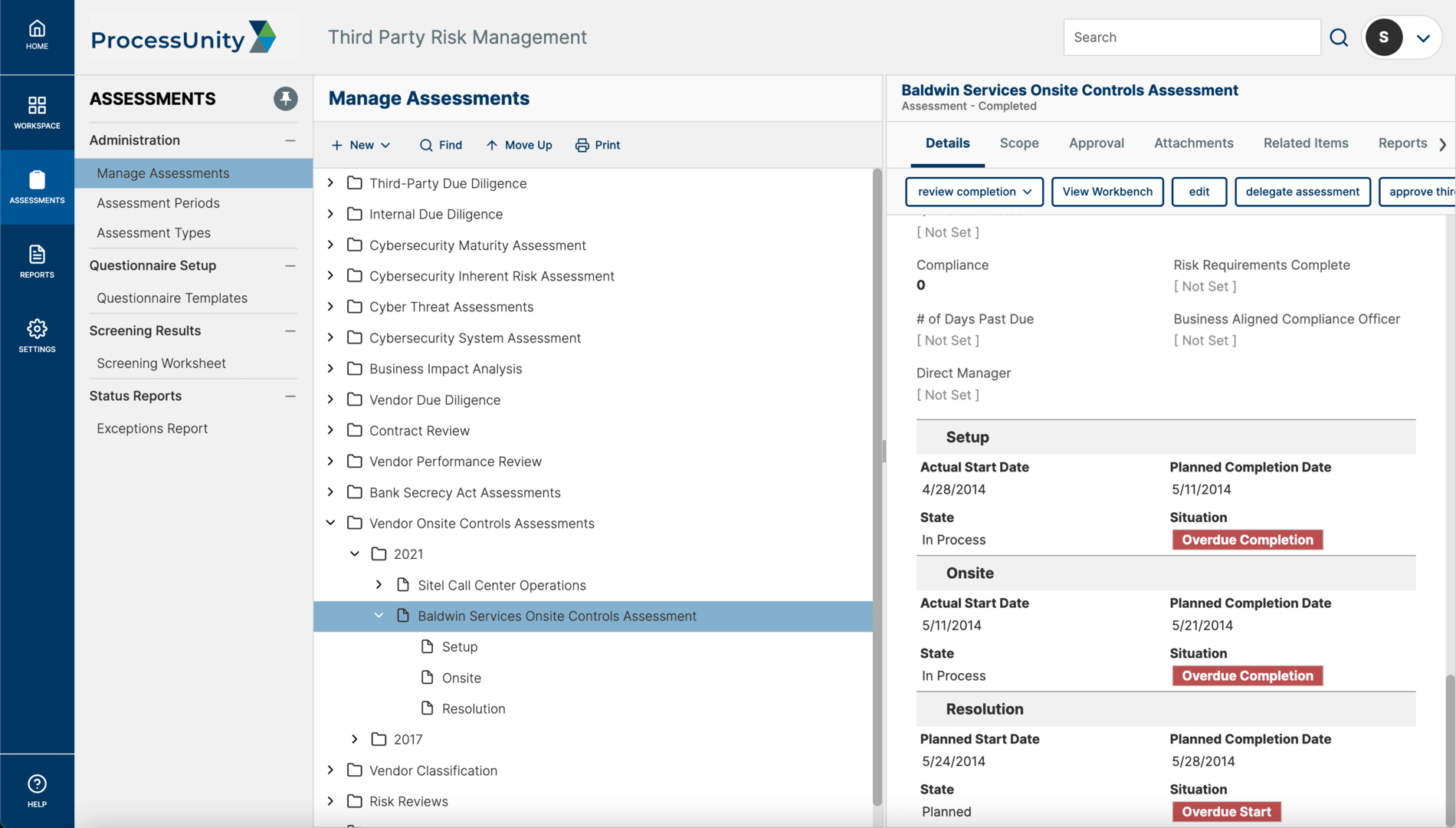The image size is (1456, 828).
Task: Select the Onsite tree item
Action: (x=461, y=678)
